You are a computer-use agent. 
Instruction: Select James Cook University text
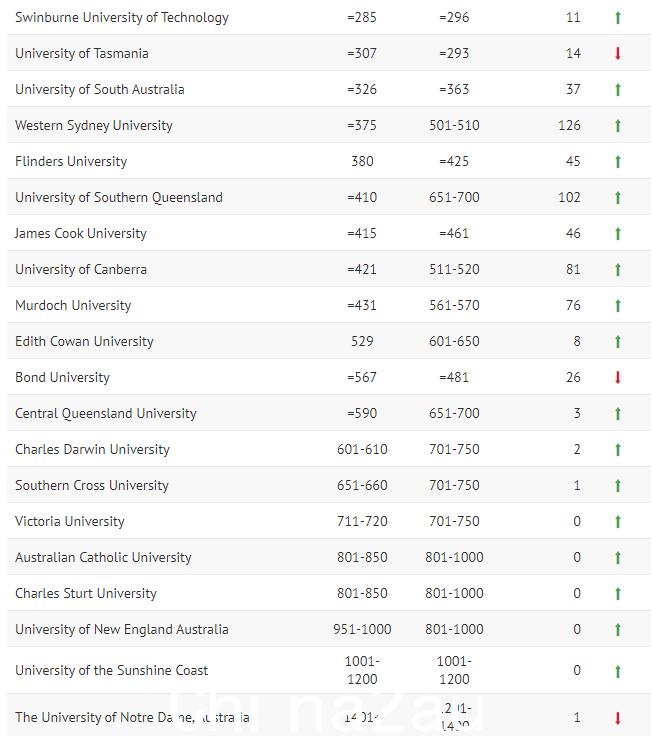[x=80, y=233]
